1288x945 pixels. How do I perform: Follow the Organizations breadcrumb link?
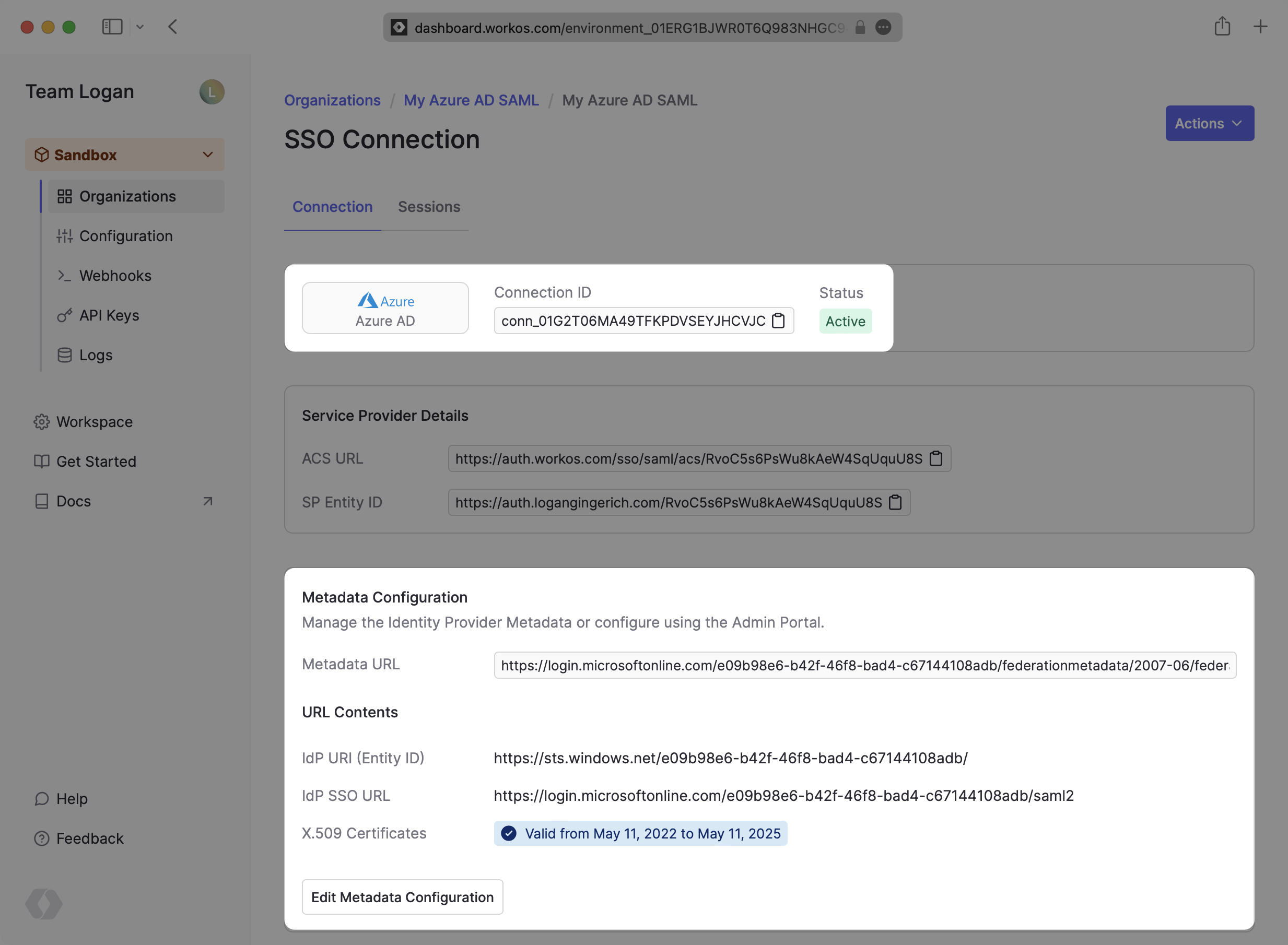pyautogui.click(x=332, y=100)
